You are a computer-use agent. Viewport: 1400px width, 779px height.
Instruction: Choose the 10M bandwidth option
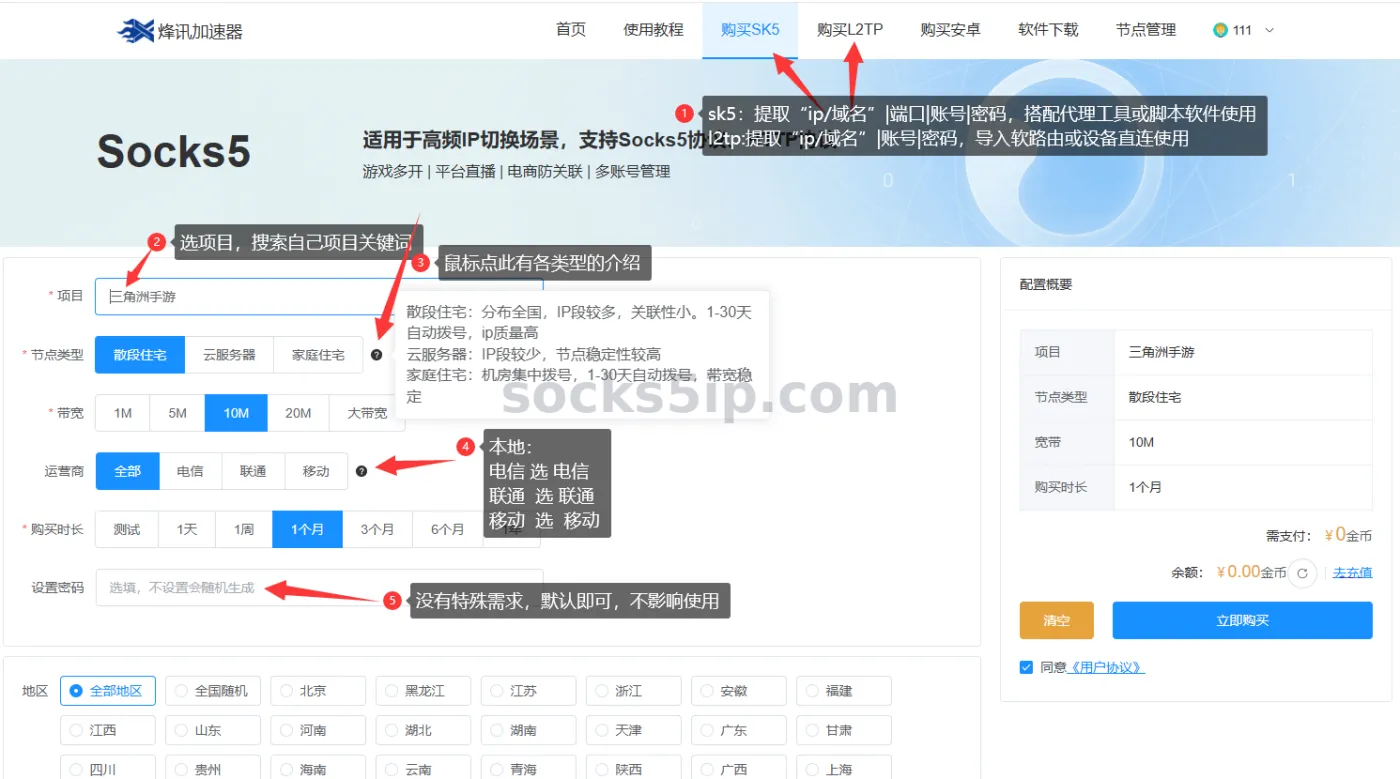(236, 413)
